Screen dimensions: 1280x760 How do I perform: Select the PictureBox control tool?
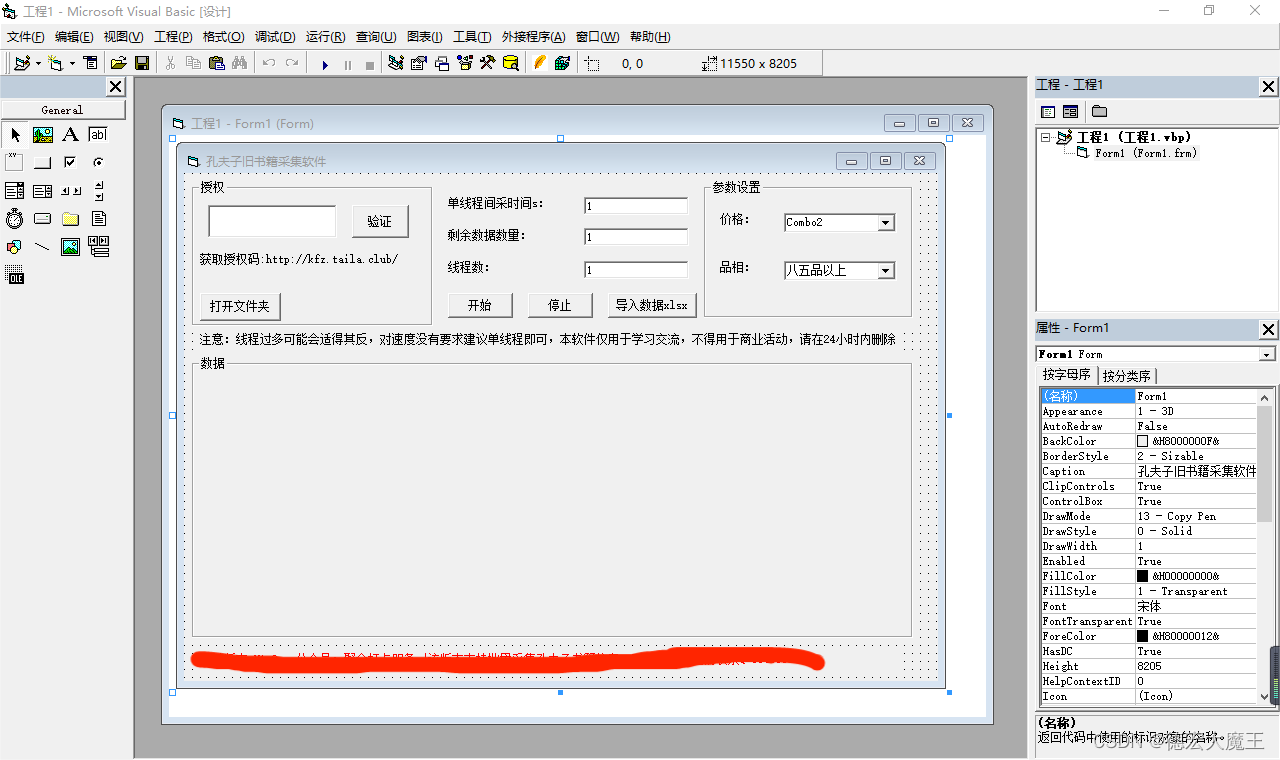(42, 135)
